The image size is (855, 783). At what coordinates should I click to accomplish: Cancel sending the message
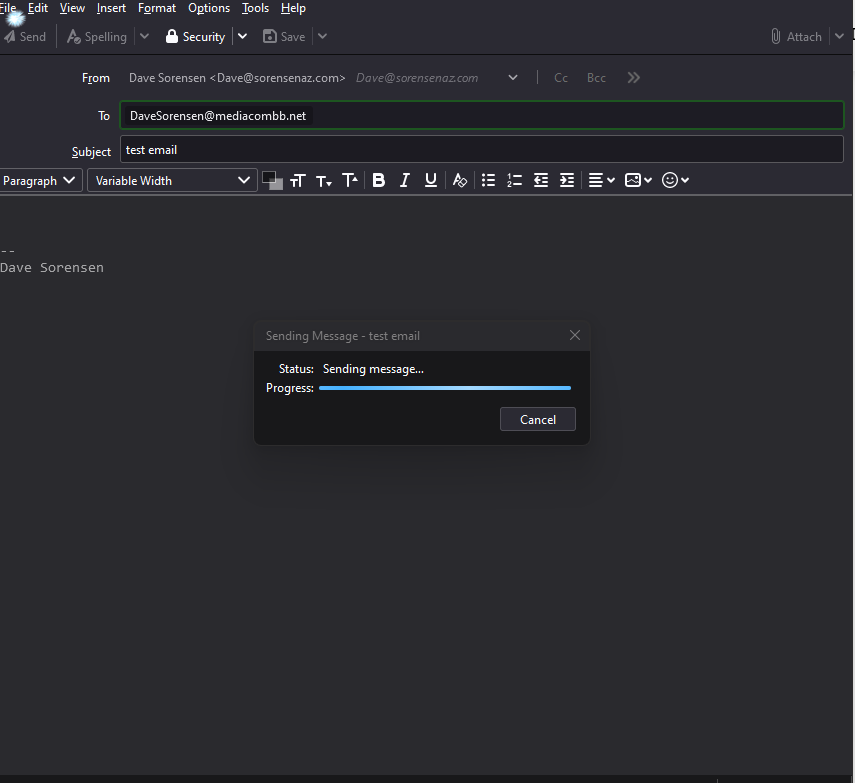[538, 419]
